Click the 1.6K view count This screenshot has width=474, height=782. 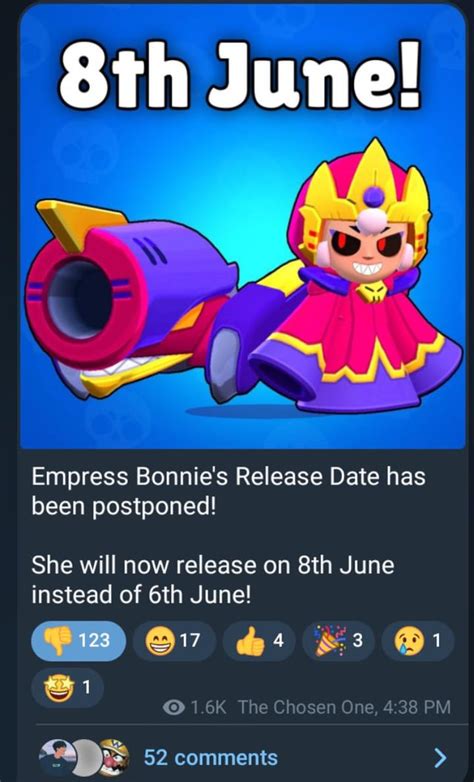click(x=209, y=707)
